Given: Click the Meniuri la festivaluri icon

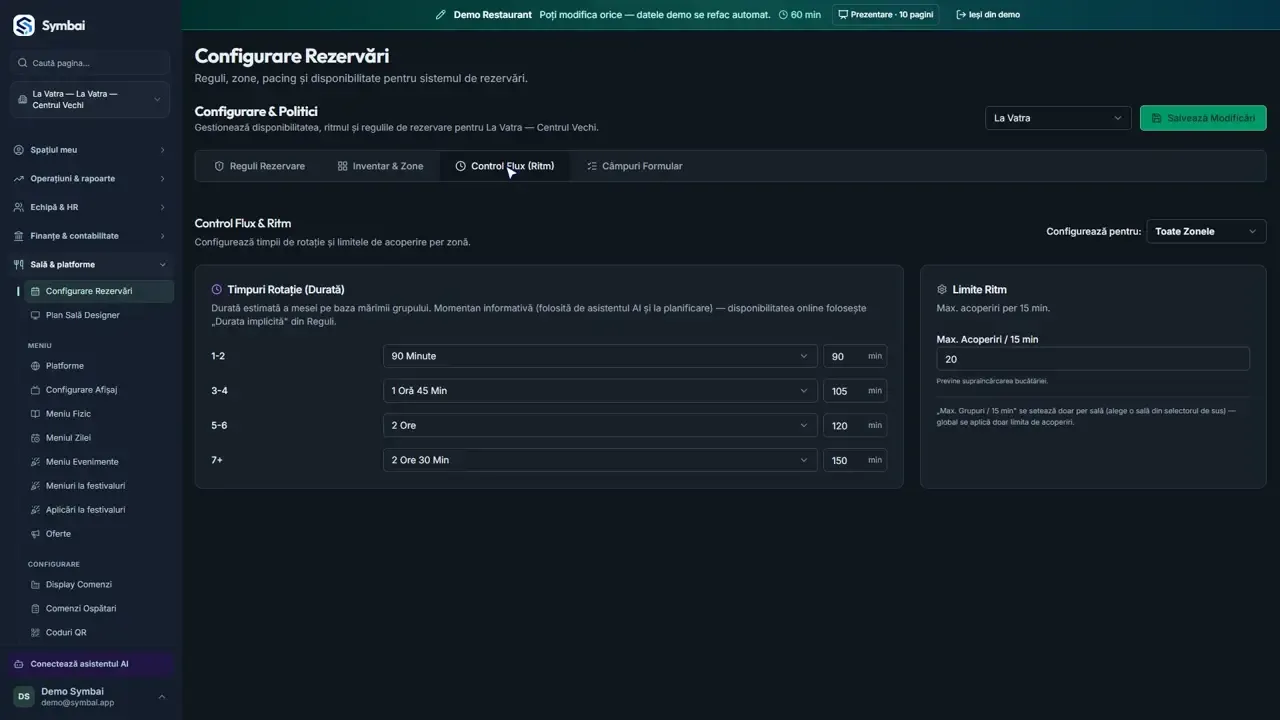Looking at the screenshot, I should [x=36, y=486].
